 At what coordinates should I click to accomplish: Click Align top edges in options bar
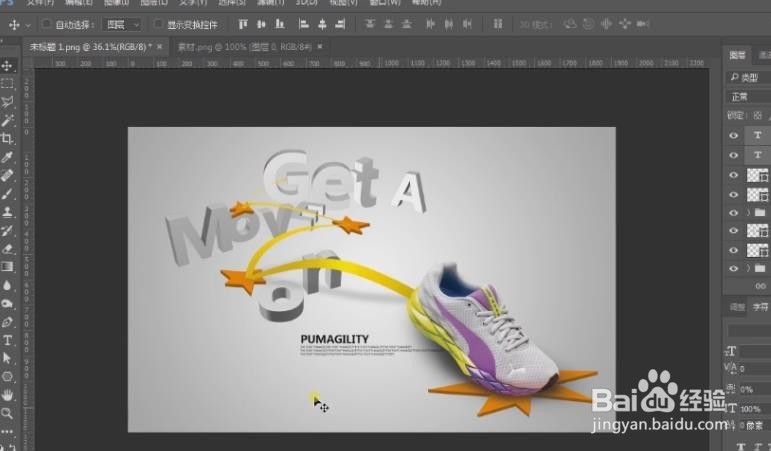point(243,24)
